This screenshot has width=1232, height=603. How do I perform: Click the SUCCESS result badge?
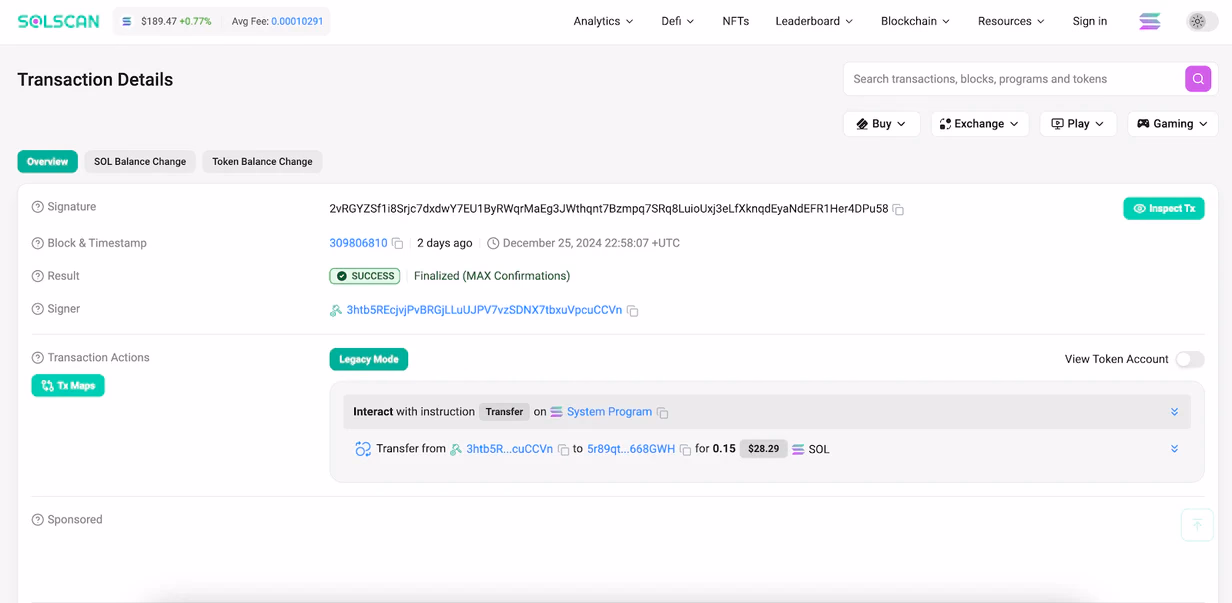(365, 276)
